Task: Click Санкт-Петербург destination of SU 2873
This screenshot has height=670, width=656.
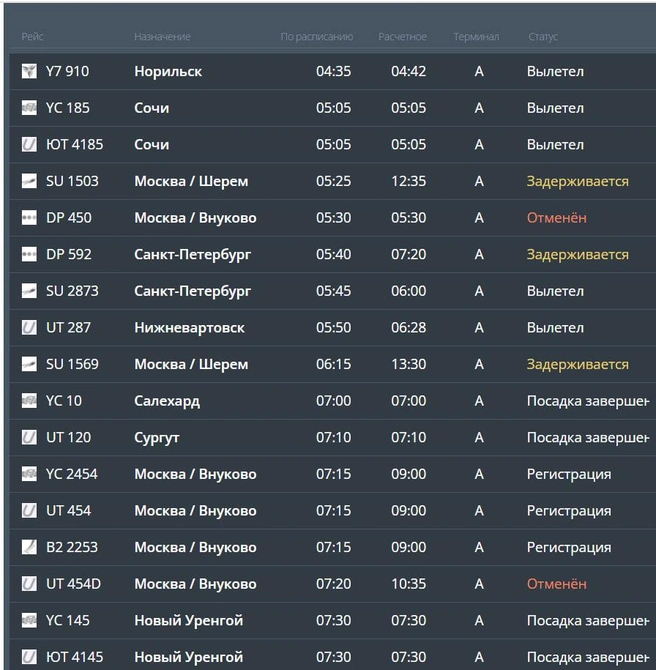Action: coord(193,291)
